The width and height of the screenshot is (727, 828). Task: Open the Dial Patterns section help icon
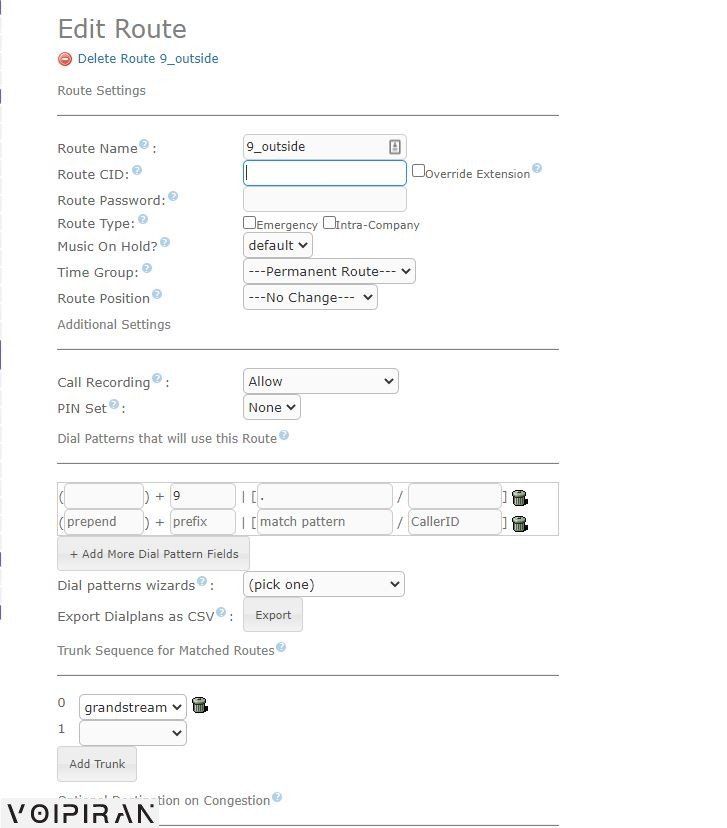click(x=284, y=435)
